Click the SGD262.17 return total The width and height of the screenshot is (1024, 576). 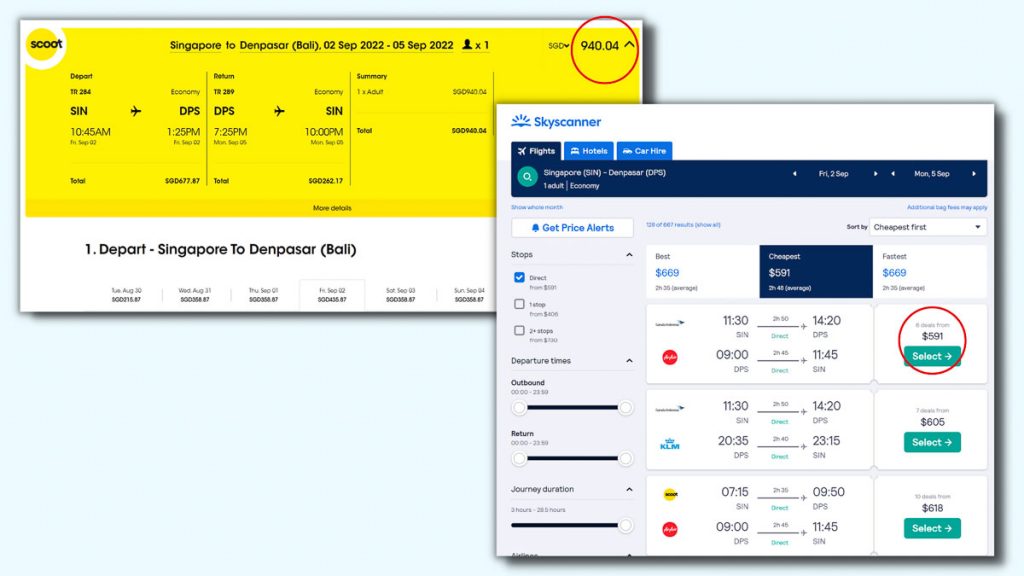point(326,181)
